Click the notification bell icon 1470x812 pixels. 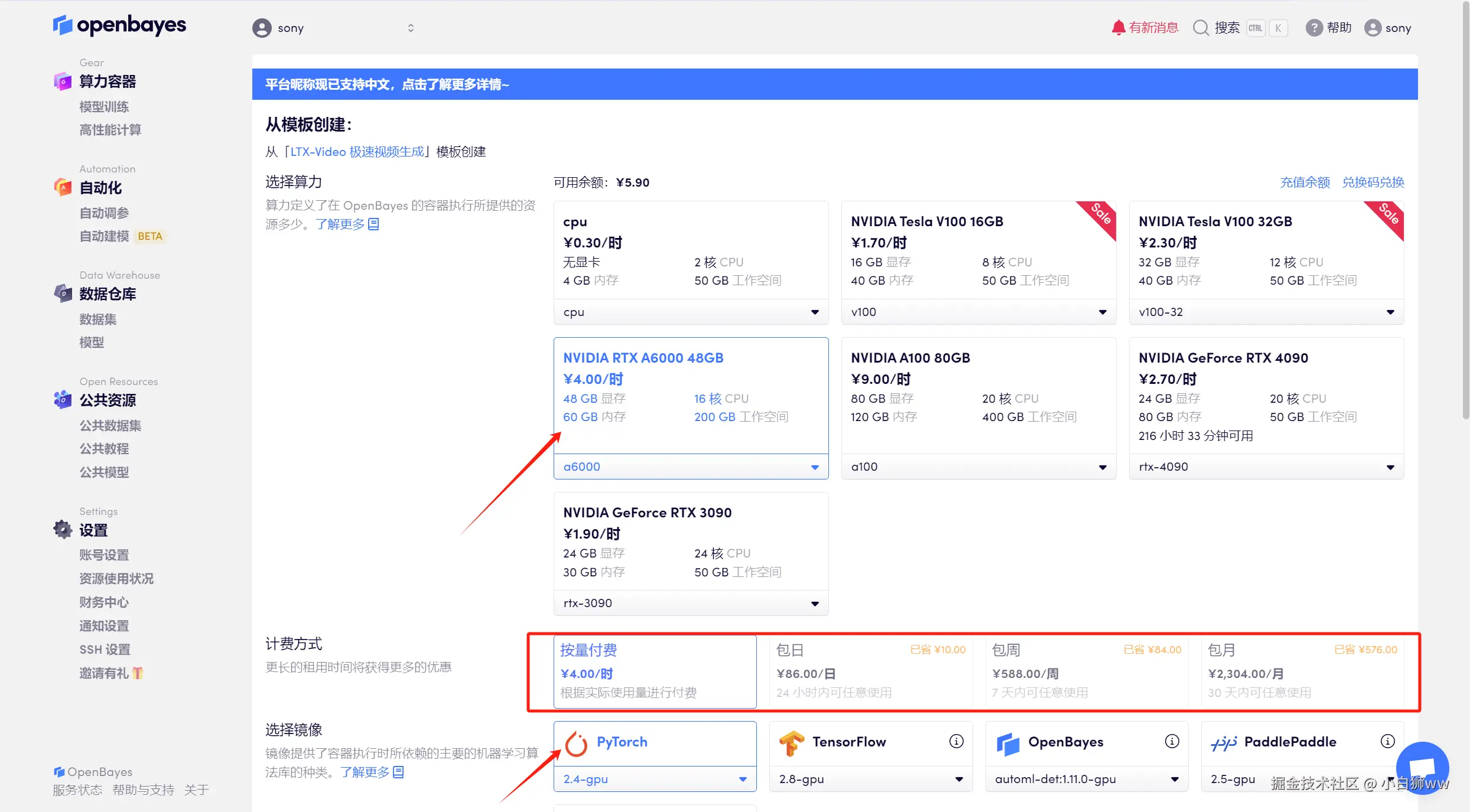(x=1118, y=28)
